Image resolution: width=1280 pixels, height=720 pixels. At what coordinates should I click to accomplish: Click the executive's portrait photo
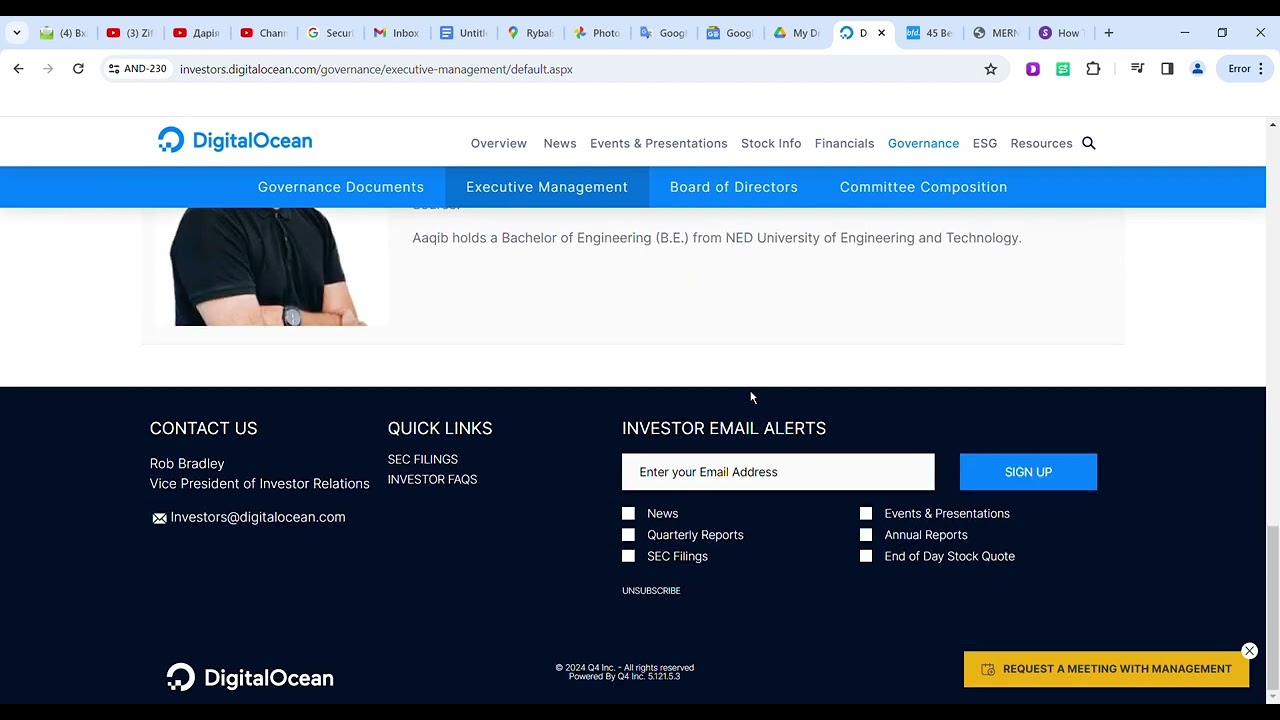[272, 266]
